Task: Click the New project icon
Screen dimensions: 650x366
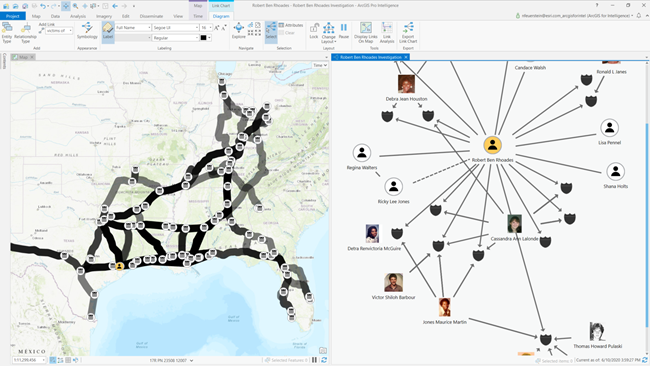Action: coord(6,6)
